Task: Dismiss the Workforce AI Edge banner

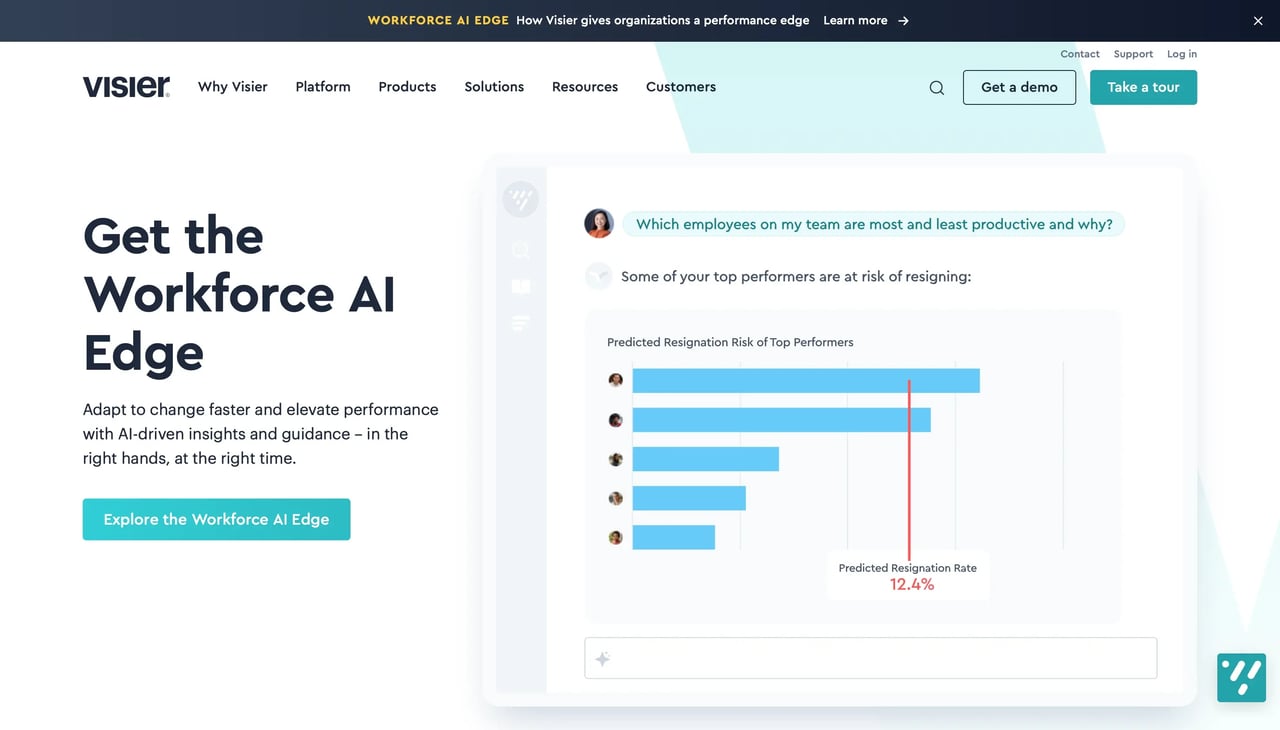Action: [1258, 21]
